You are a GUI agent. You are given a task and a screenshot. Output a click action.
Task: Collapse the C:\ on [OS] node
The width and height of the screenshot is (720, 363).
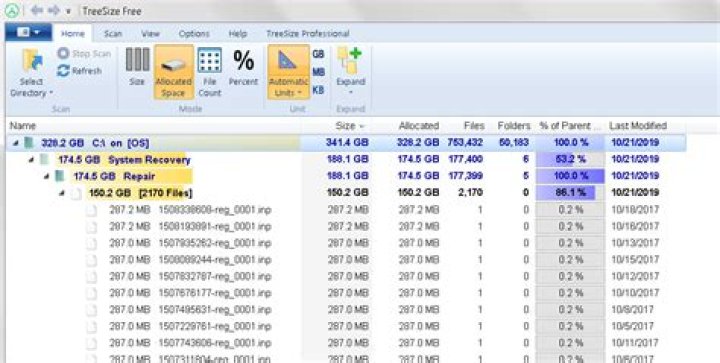click(x=16, y=143)
